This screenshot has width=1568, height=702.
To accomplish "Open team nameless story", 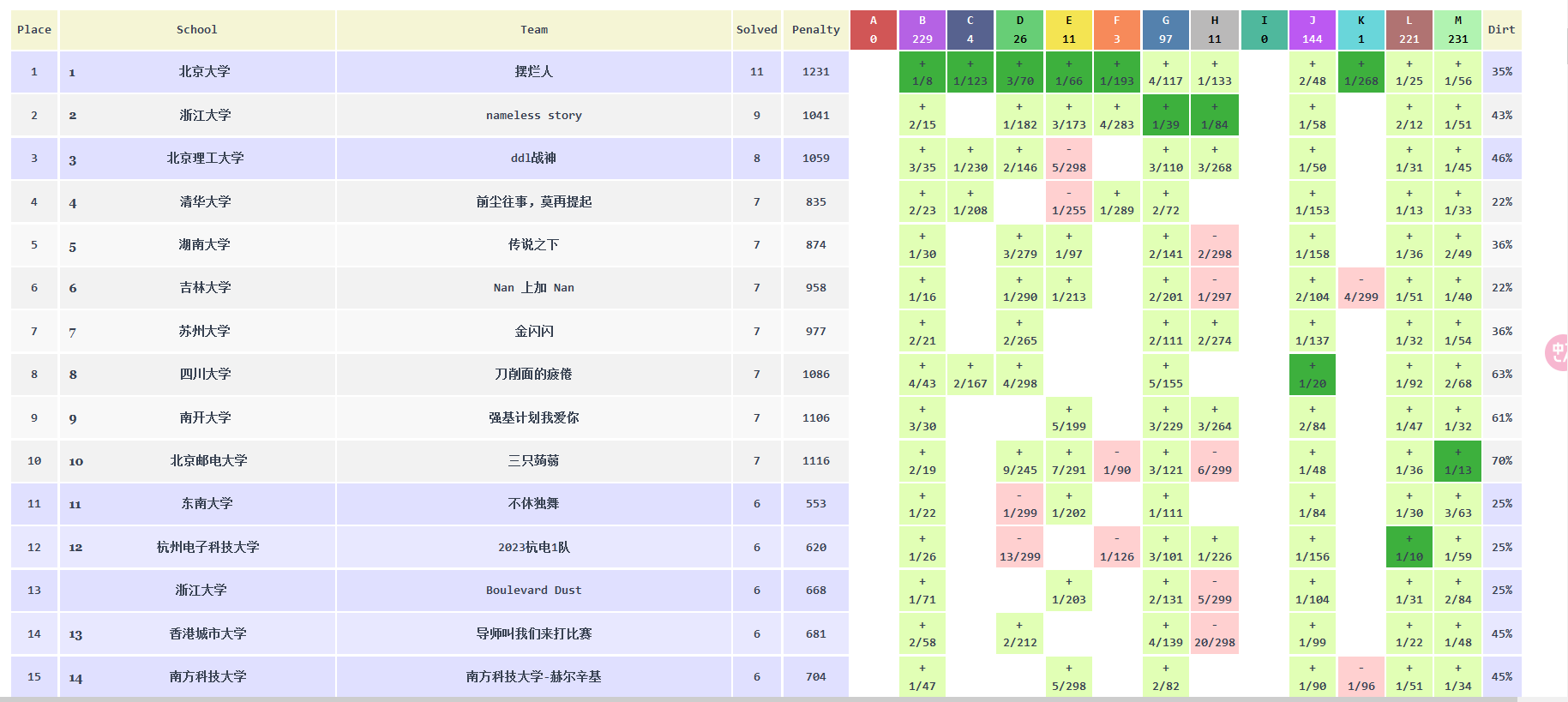I will point(533,116).
